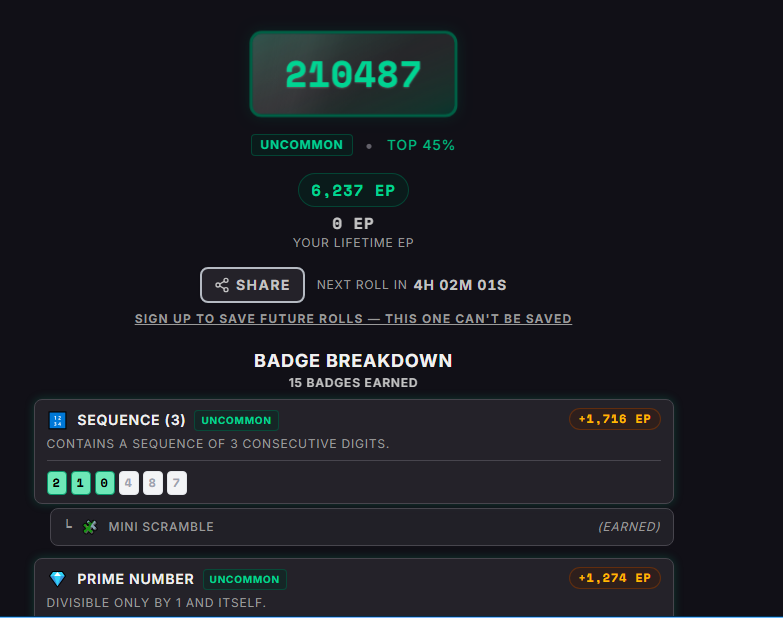Click the Uncommon rarity tag under the number

302,145
